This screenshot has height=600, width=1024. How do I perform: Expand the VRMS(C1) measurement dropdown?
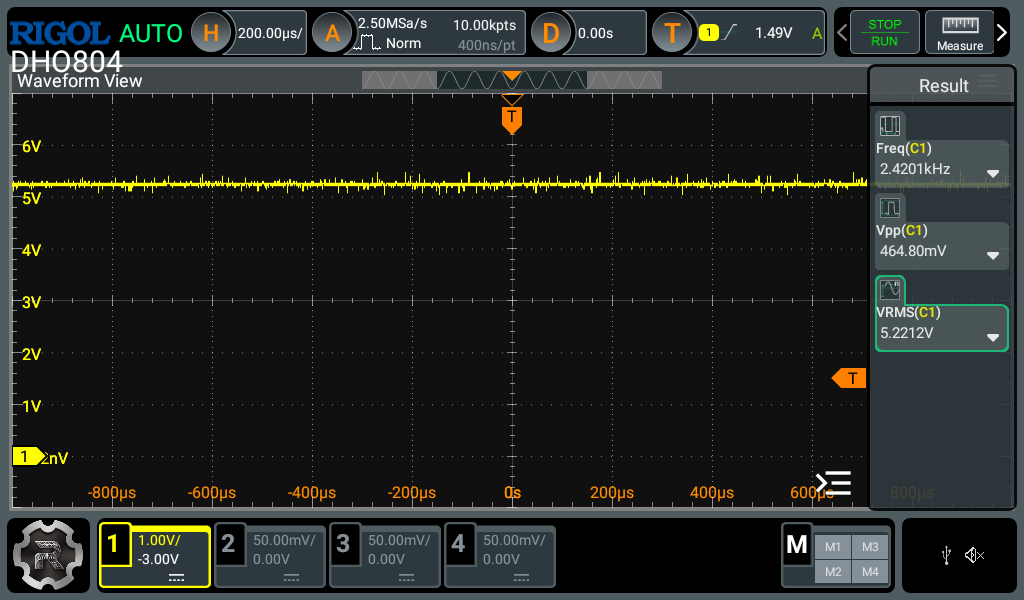tap(992, 337)
